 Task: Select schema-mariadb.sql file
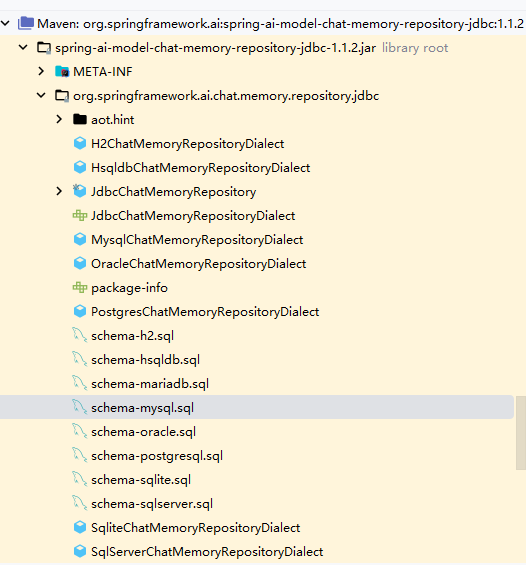tap(150, 384)
